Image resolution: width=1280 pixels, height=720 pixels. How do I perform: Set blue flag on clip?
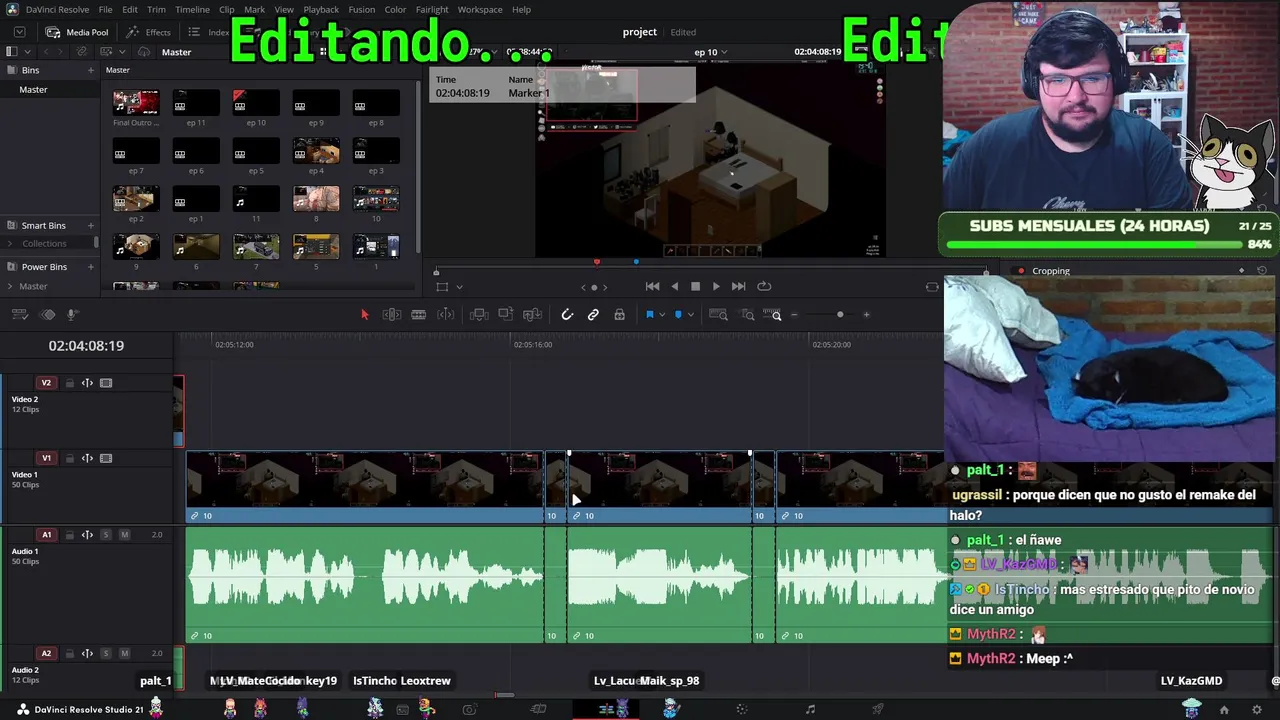click(678, 315)
